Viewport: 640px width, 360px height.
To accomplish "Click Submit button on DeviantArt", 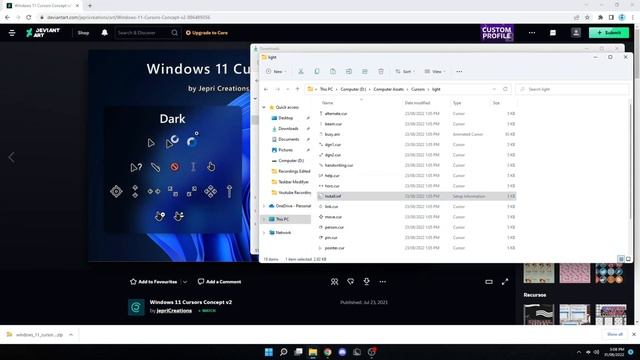I will 609,33.
